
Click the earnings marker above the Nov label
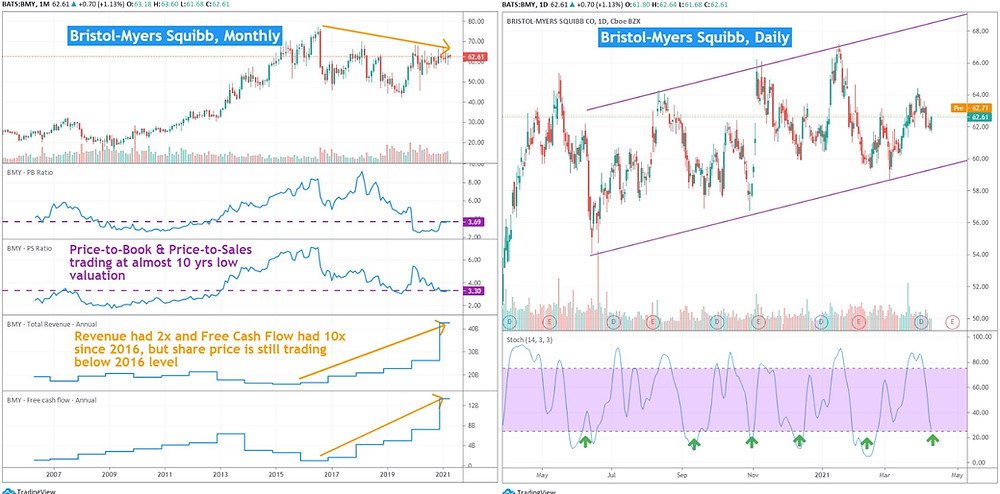point(758,321)
